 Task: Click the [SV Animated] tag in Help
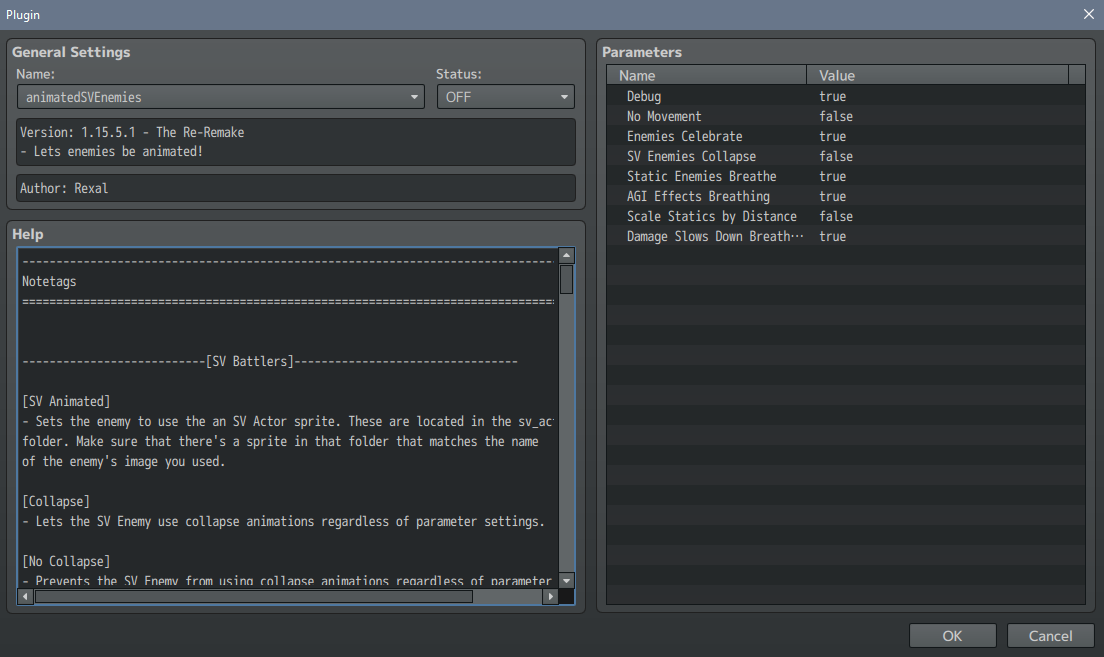point(66,401)
